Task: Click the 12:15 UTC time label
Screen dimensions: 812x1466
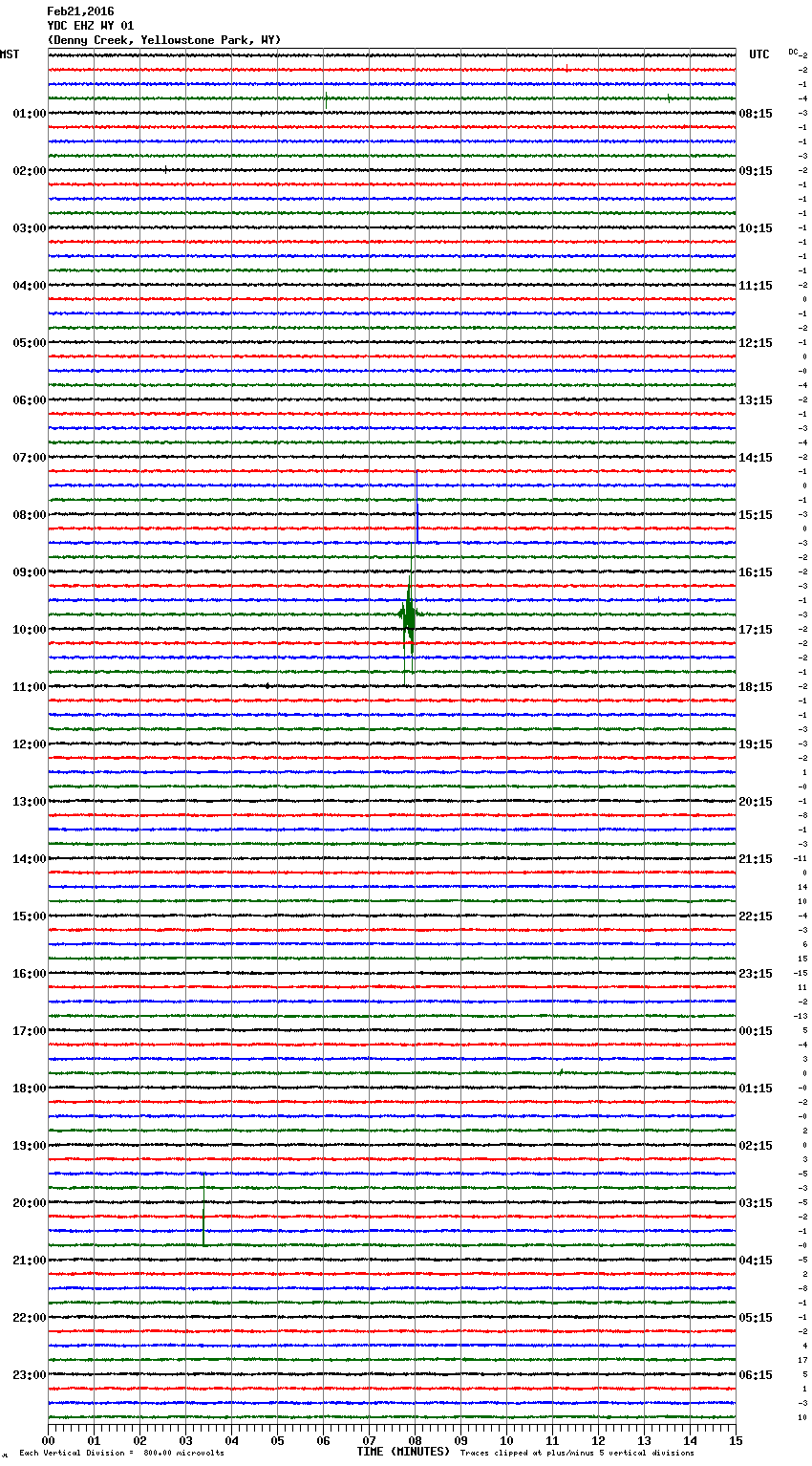Action: [756, 343]
